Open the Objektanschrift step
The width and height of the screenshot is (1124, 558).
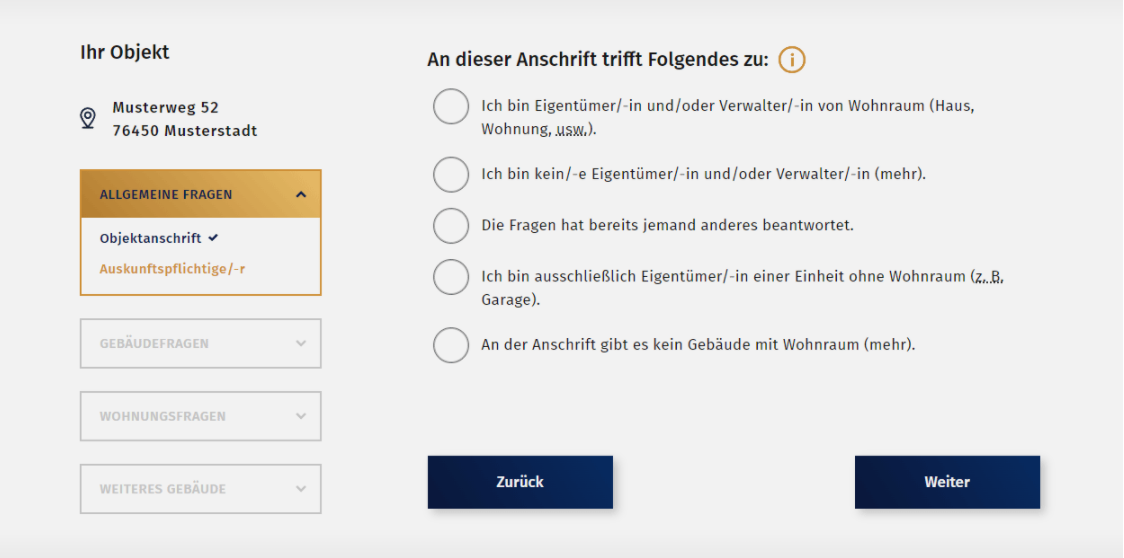pos(150,238)
